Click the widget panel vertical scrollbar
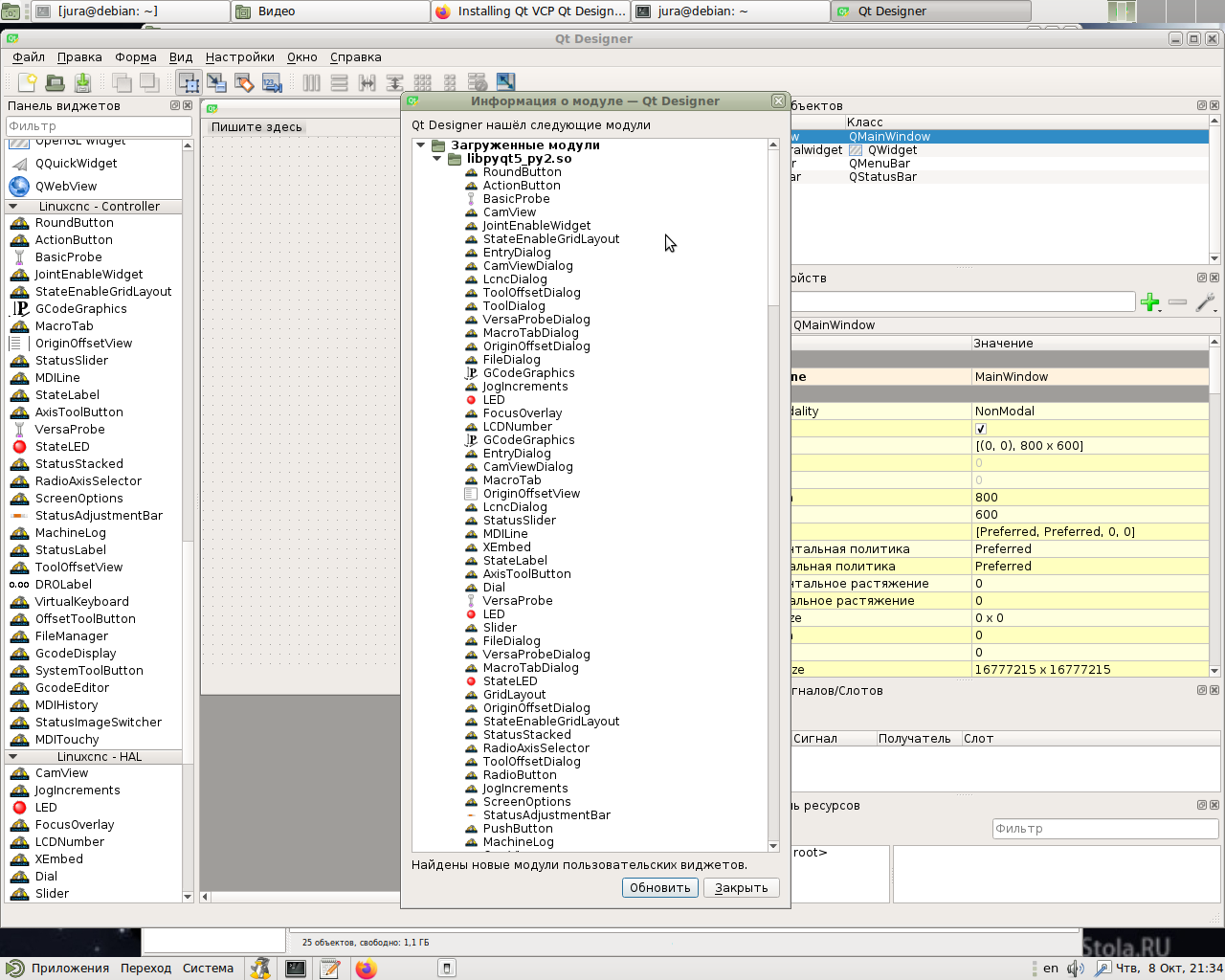Screen dimensions: 1225x980 [x=188, y=521]
